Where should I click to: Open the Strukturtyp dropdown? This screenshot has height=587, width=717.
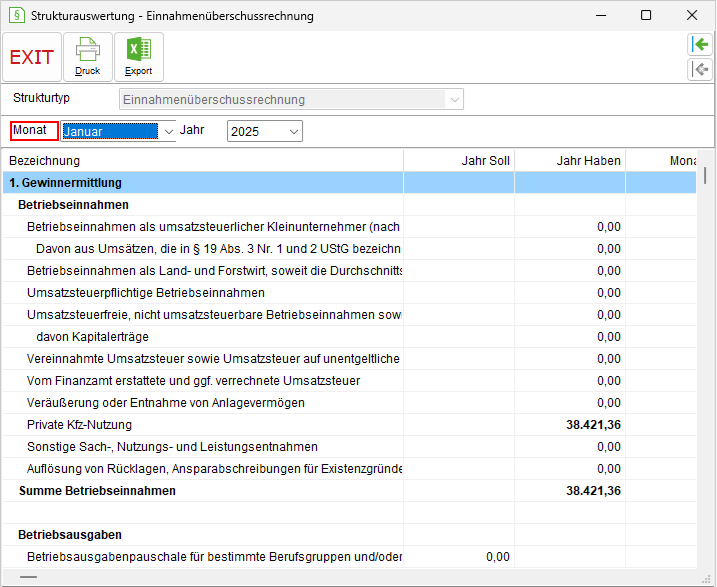coord(291,99)
